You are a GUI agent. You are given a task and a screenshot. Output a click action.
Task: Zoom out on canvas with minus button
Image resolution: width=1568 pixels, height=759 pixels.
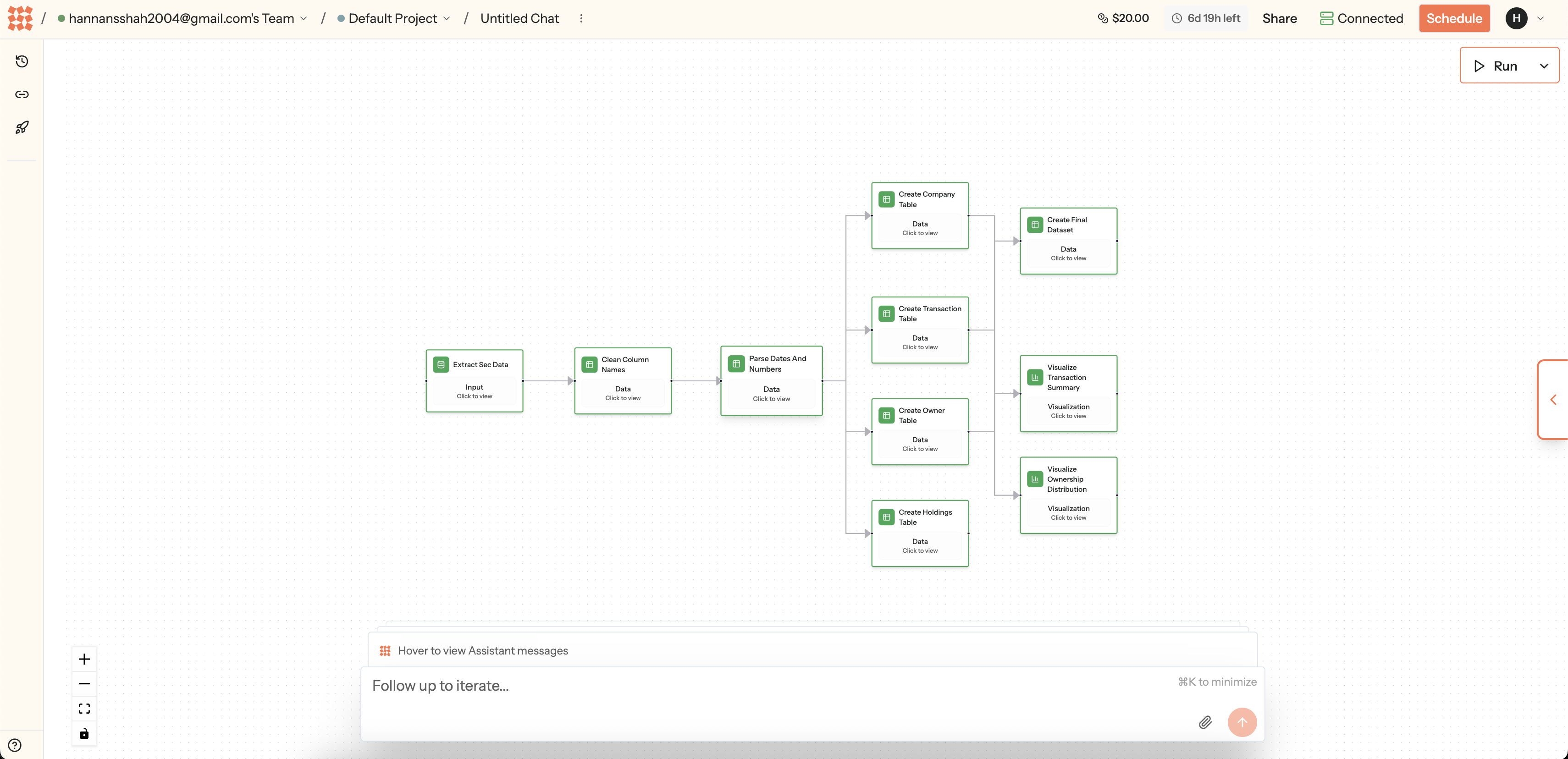84,683
